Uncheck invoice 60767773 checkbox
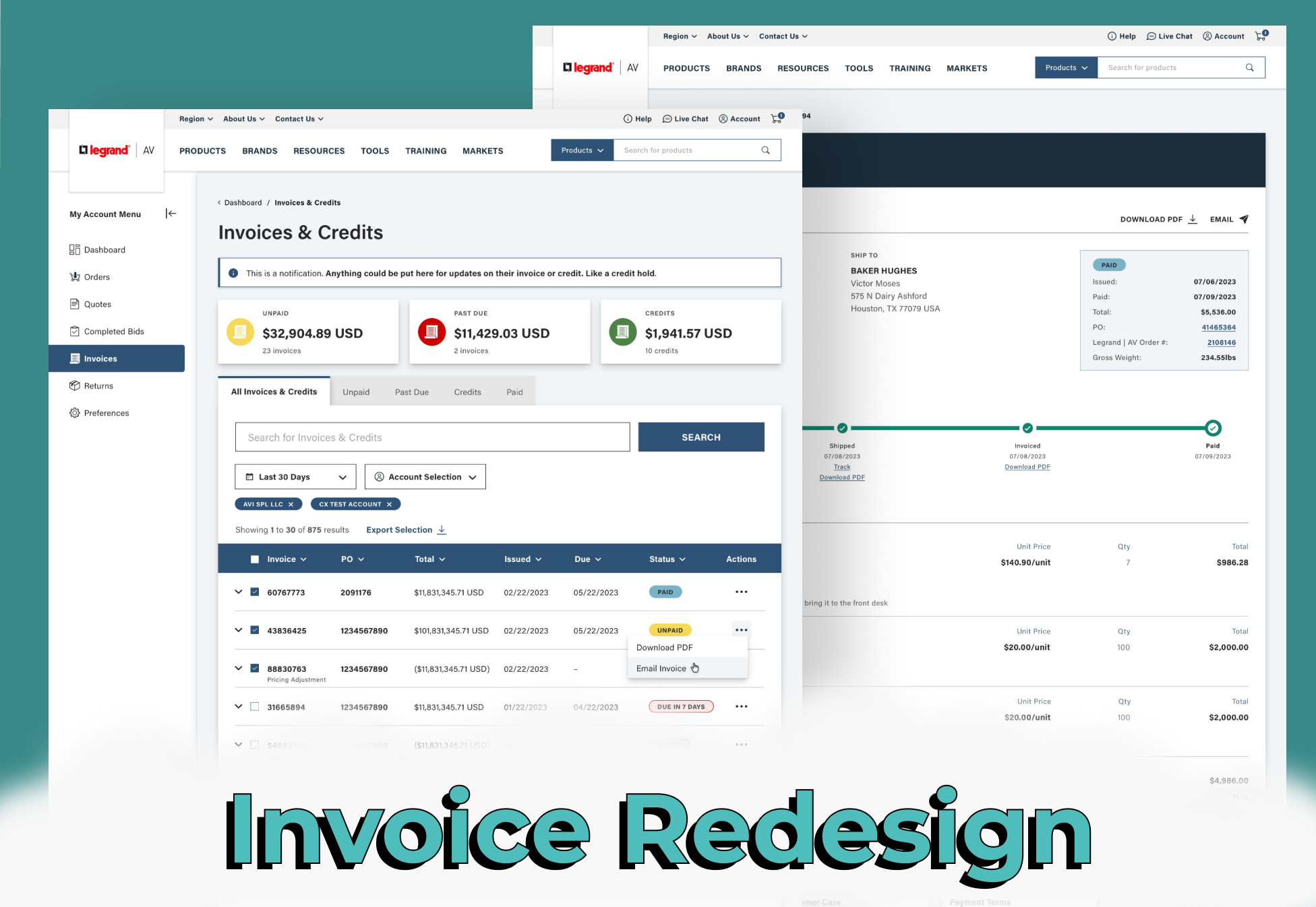The image size is (1316, 907). point(255,592)
